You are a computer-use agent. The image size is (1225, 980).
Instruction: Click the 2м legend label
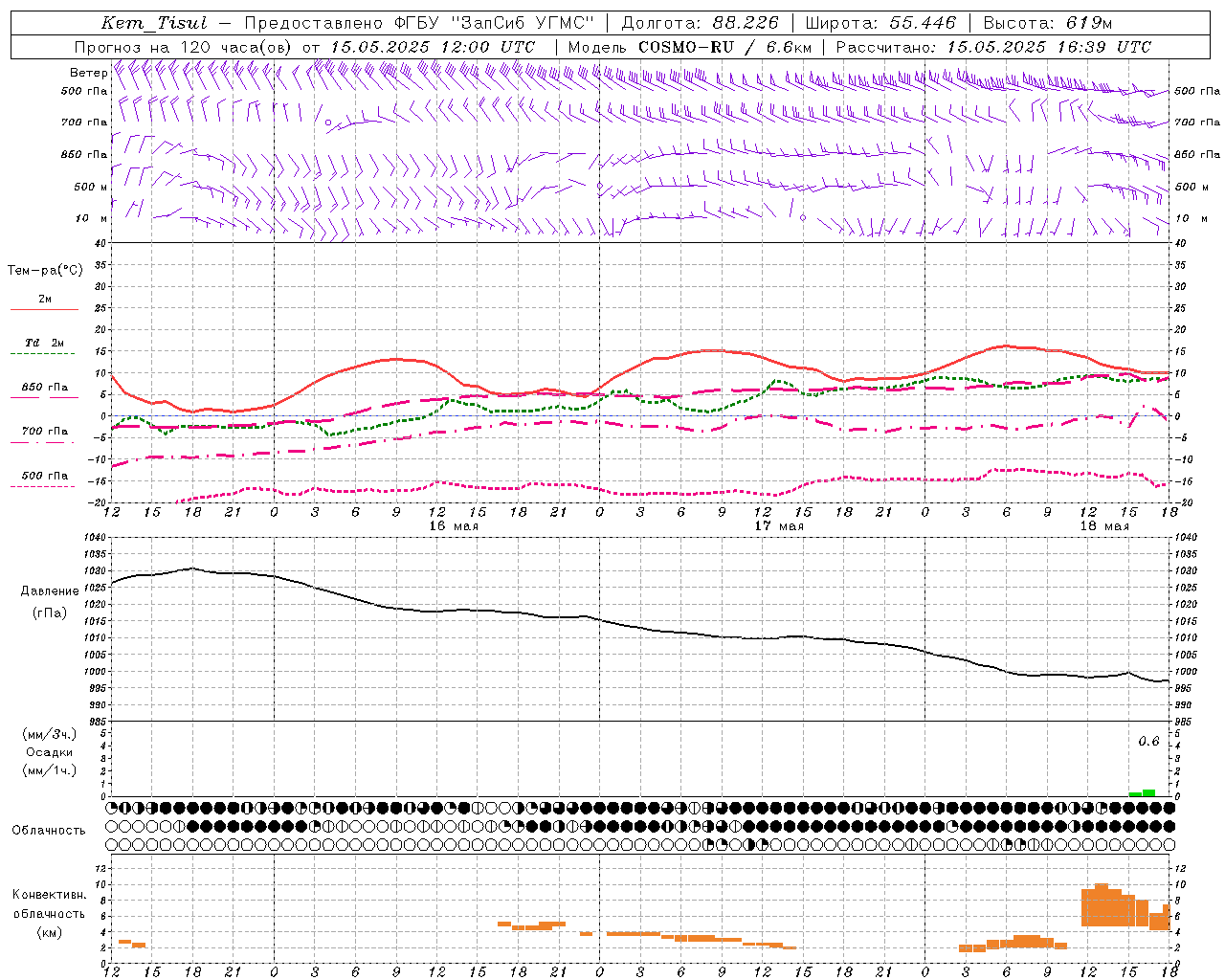(45, 299)
